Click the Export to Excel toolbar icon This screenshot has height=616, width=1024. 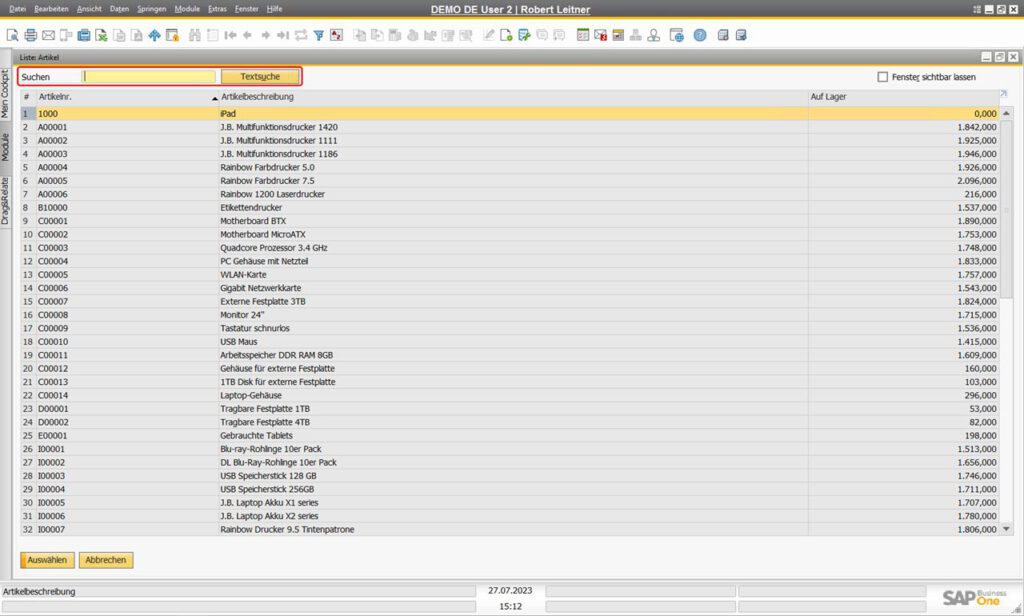click(x=101, y=35)
